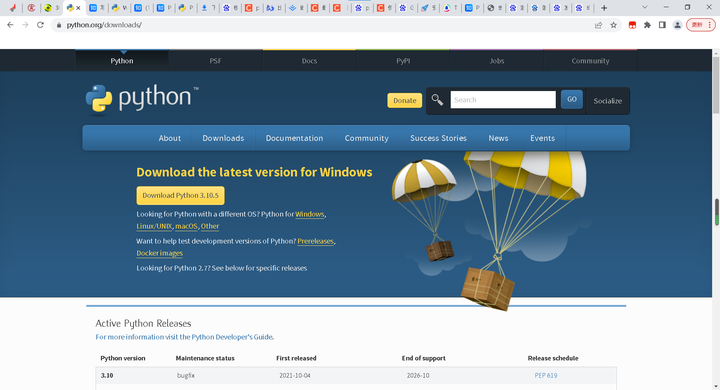Screen dimensions: 720x390
Task: Follow the Windows download link
Action: pyautogui.click(x=309, y=214)
